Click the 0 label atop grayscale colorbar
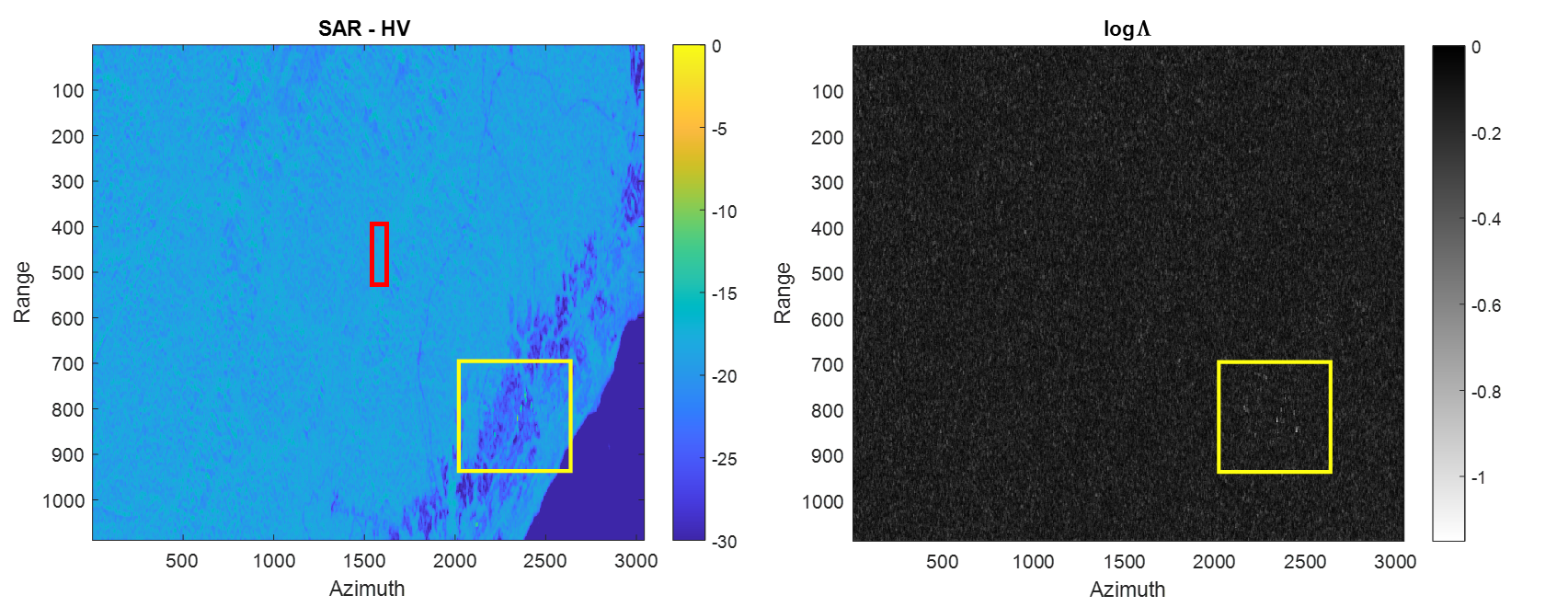The height and width of the screenshot is (607, 1568). 1477,48
